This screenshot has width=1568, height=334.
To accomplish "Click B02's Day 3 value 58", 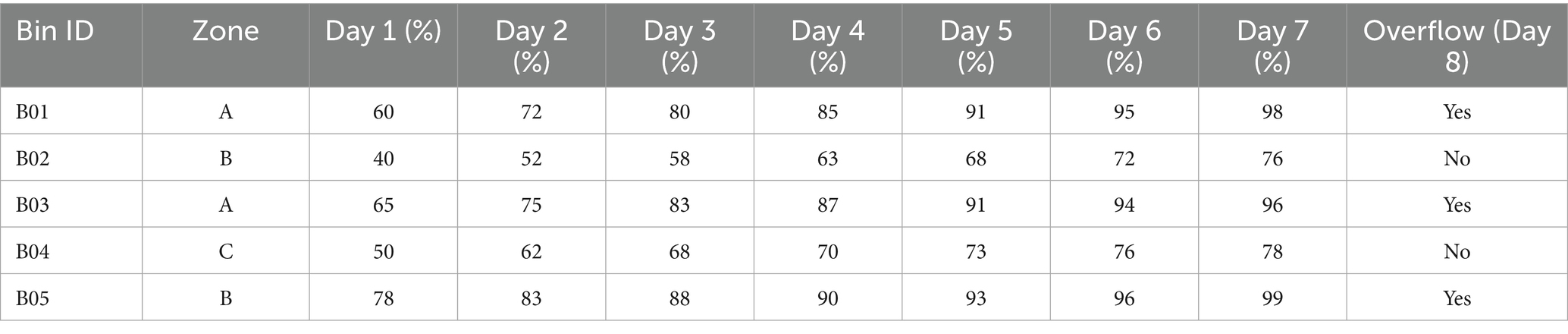I will pyautogui.click(x=679, y=159).
